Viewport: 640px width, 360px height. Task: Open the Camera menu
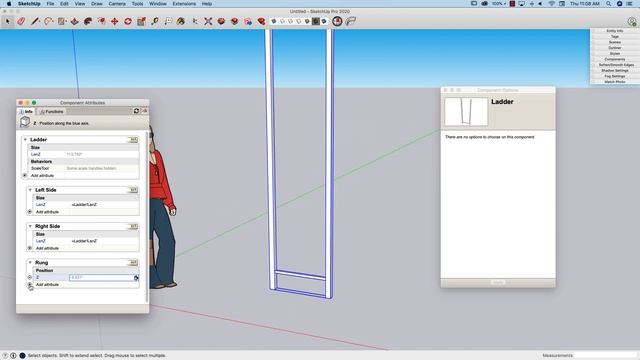(x=117, y=4)
